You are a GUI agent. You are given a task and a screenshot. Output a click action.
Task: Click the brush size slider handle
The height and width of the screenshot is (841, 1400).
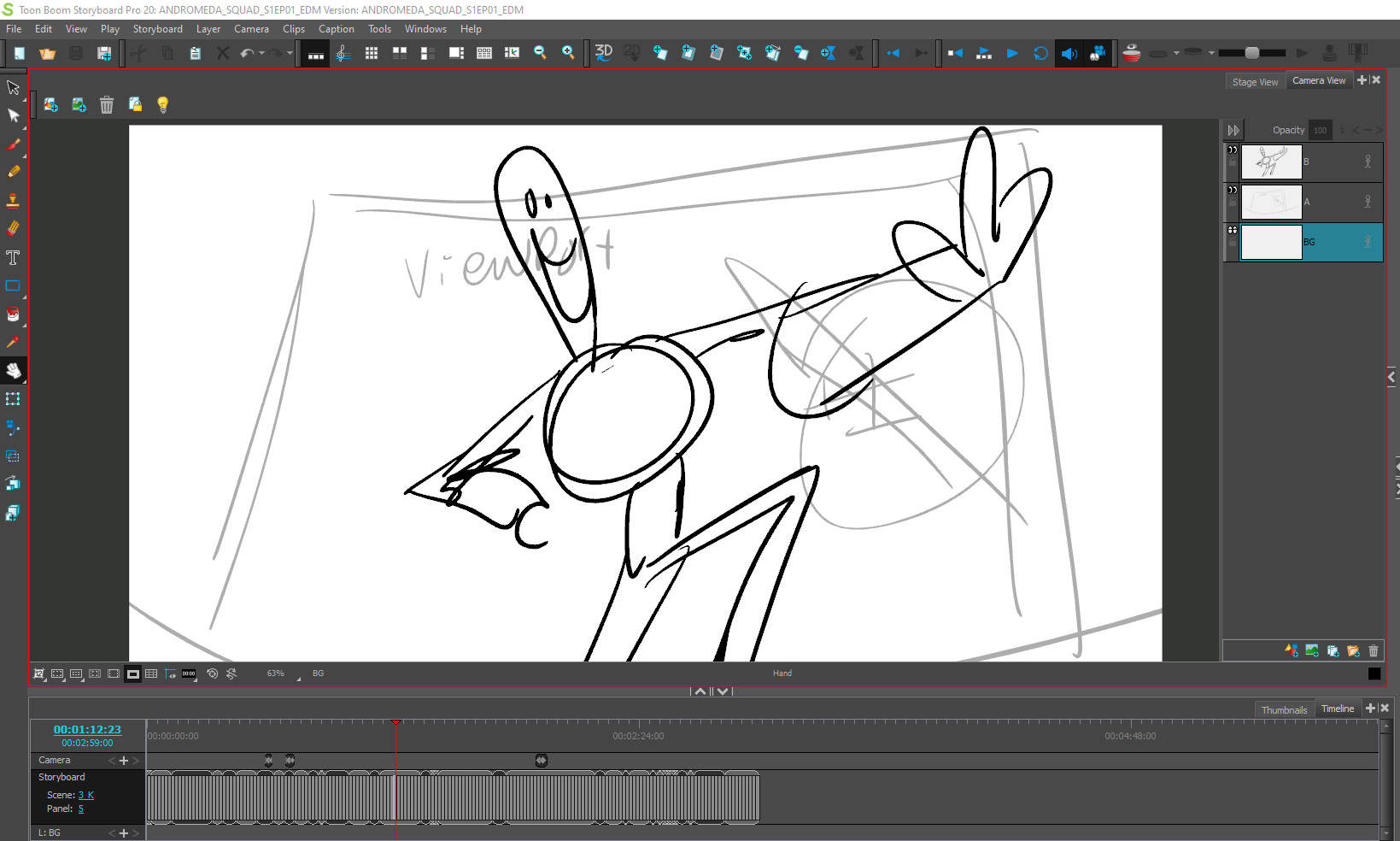point(1252,53)
